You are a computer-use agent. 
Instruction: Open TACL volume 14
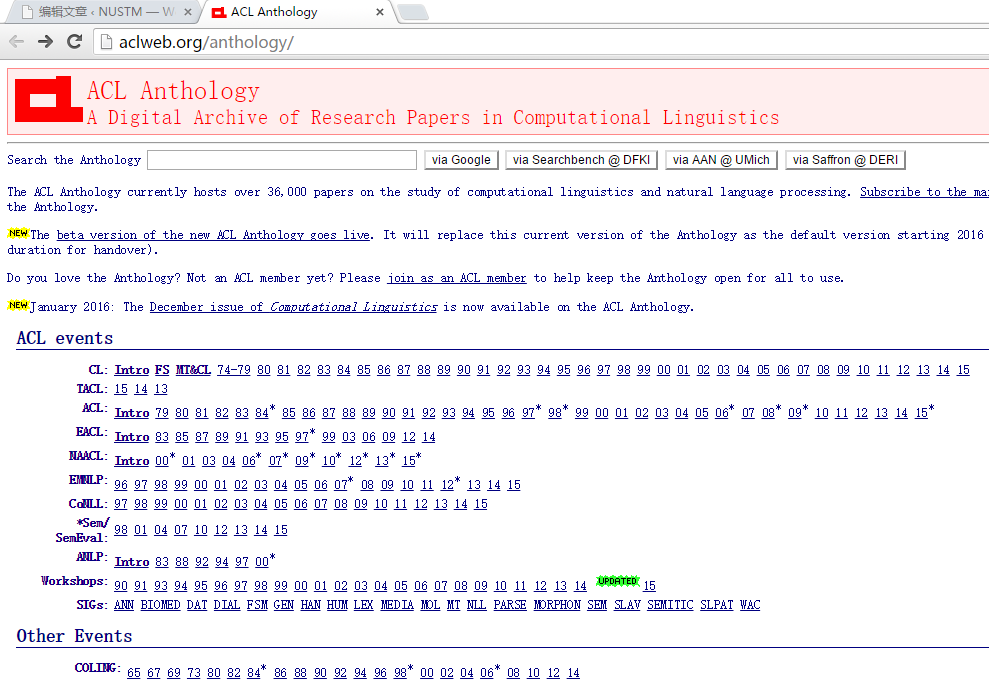[x=141, y=389]
